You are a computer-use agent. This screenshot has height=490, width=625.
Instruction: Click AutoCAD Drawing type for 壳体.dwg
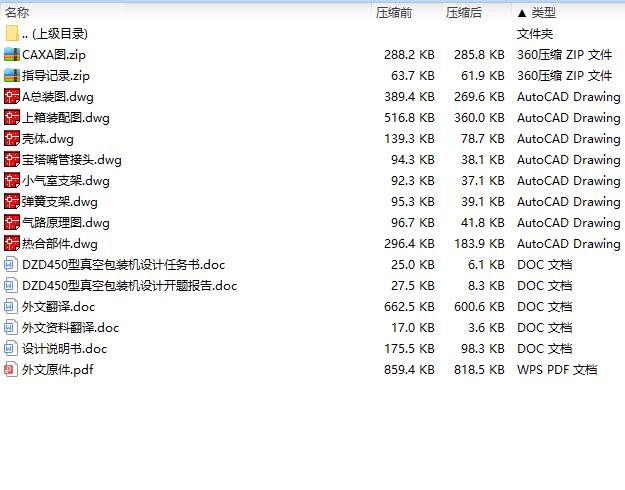click(x=569, y=139)
